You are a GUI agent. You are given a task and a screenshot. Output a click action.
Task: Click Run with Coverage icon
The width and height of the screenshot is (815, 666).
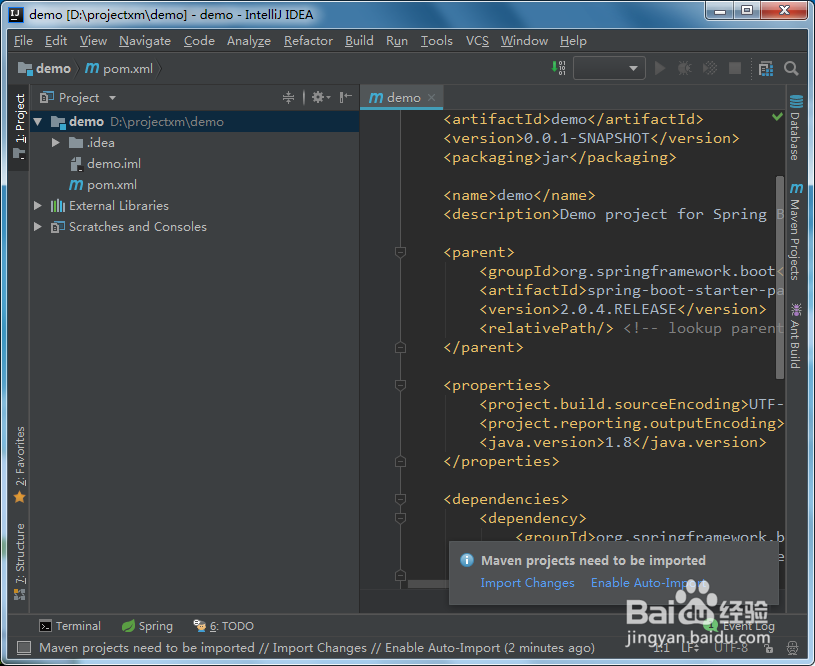click(x=709, y=68)
